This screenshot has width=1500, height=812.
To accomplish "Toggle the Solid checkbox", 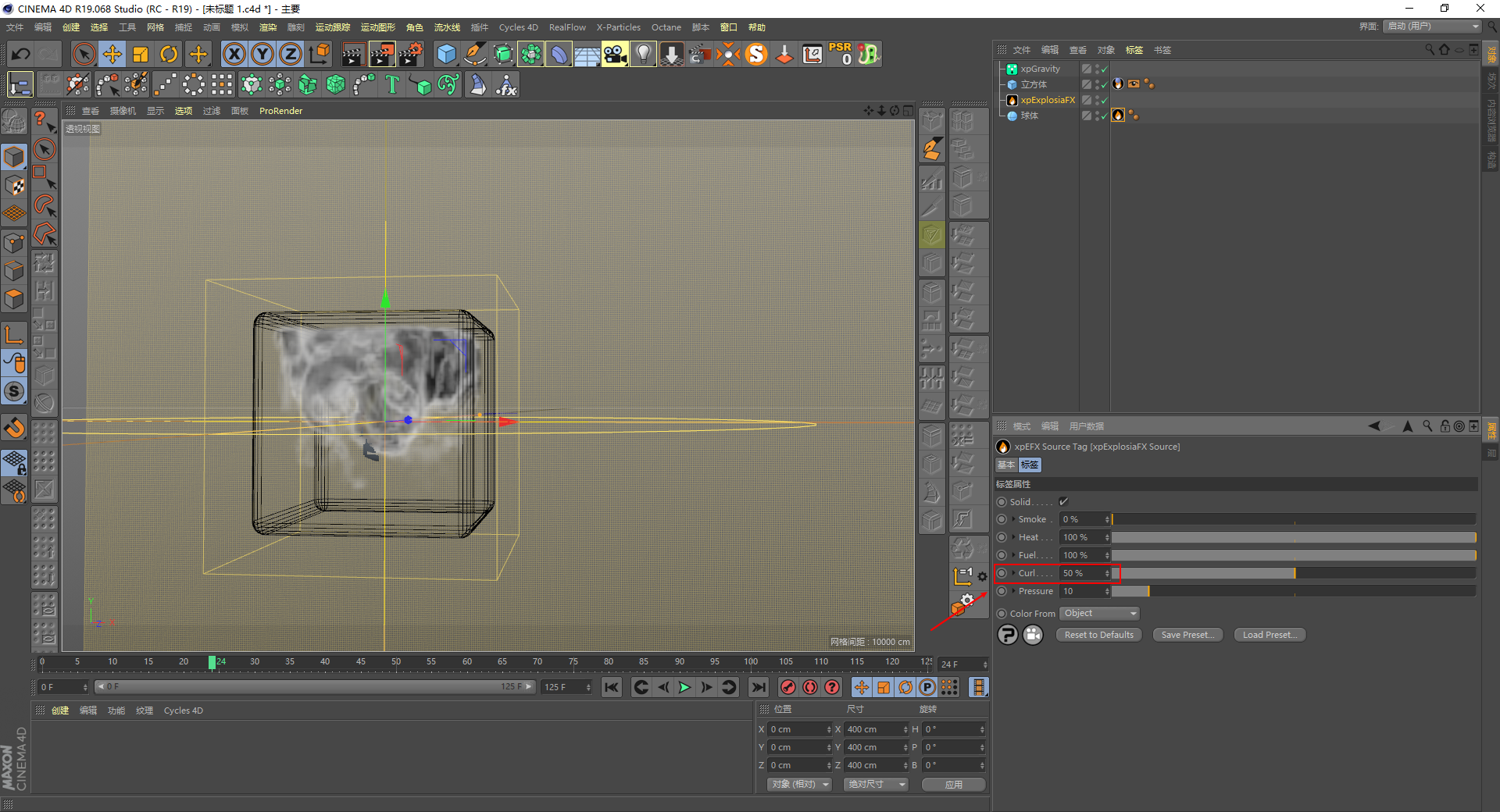I will click(x=1063, y=501).
